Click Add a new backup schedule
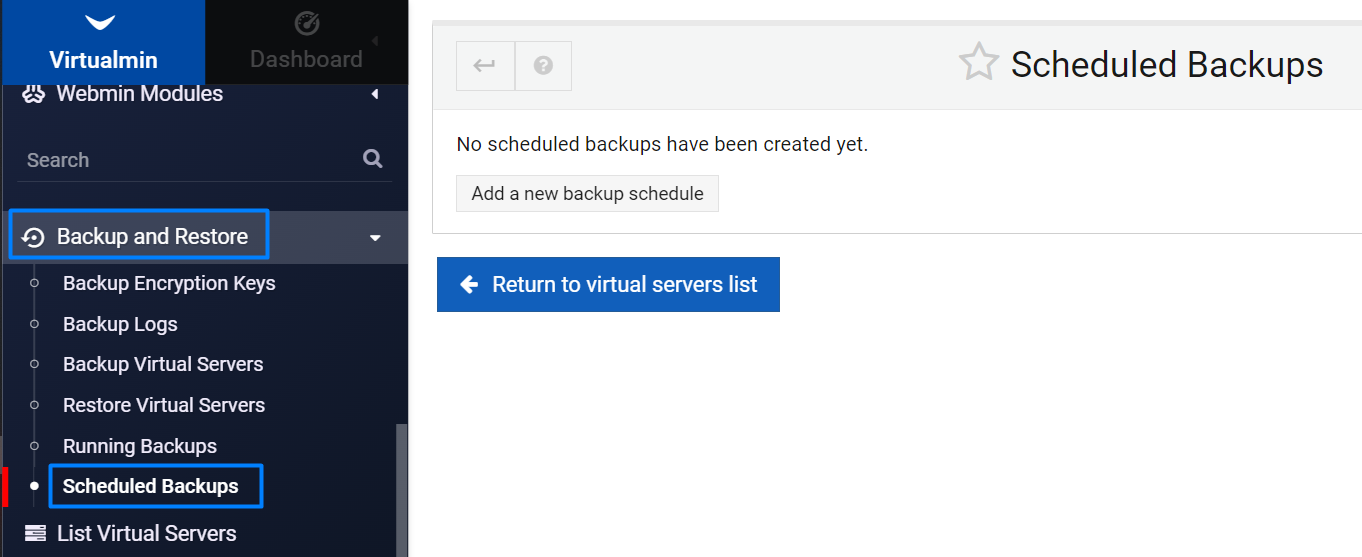Viewport: 1362px width, 557px height. click(x=587, y=193)
